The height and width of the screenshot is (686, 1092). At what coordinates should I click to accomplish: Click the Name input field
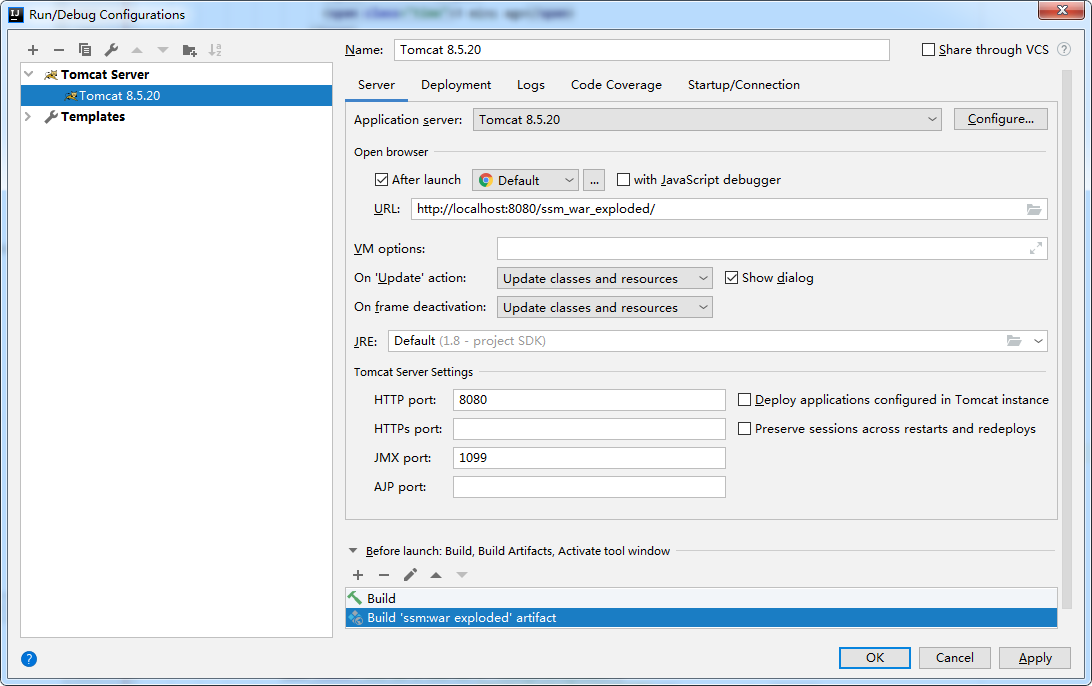641,50
